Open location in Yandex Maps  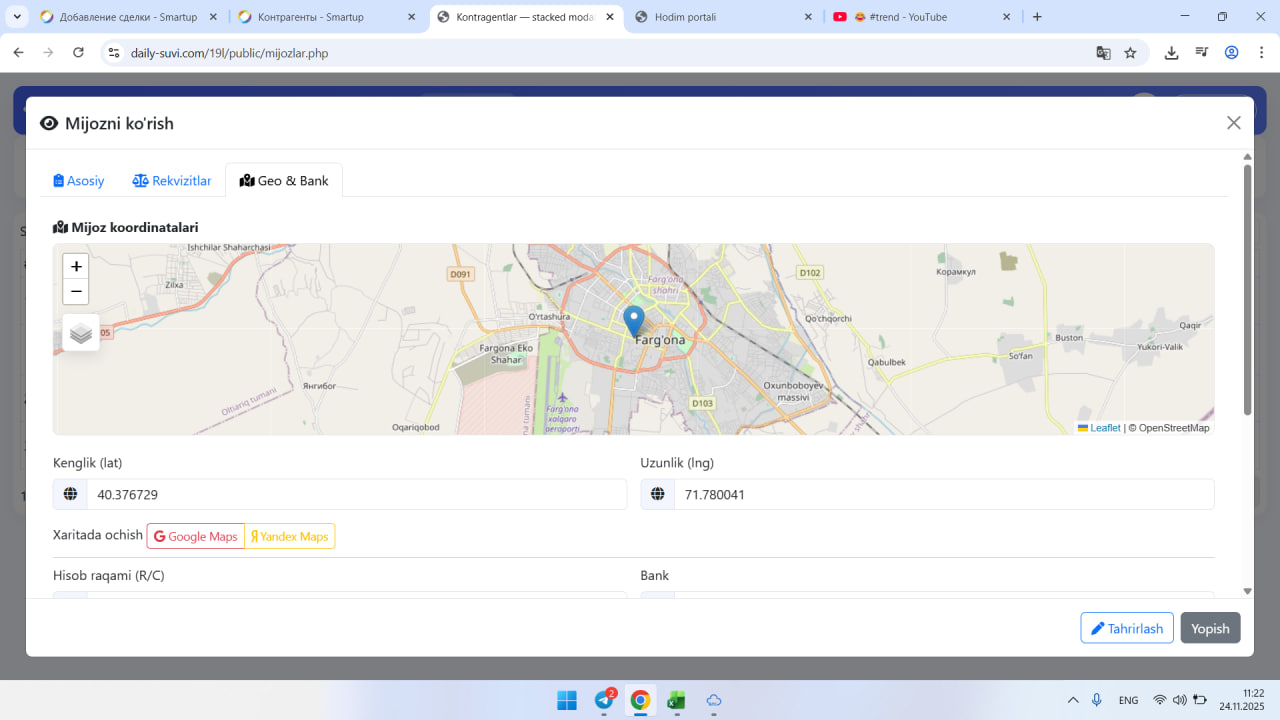290,536
